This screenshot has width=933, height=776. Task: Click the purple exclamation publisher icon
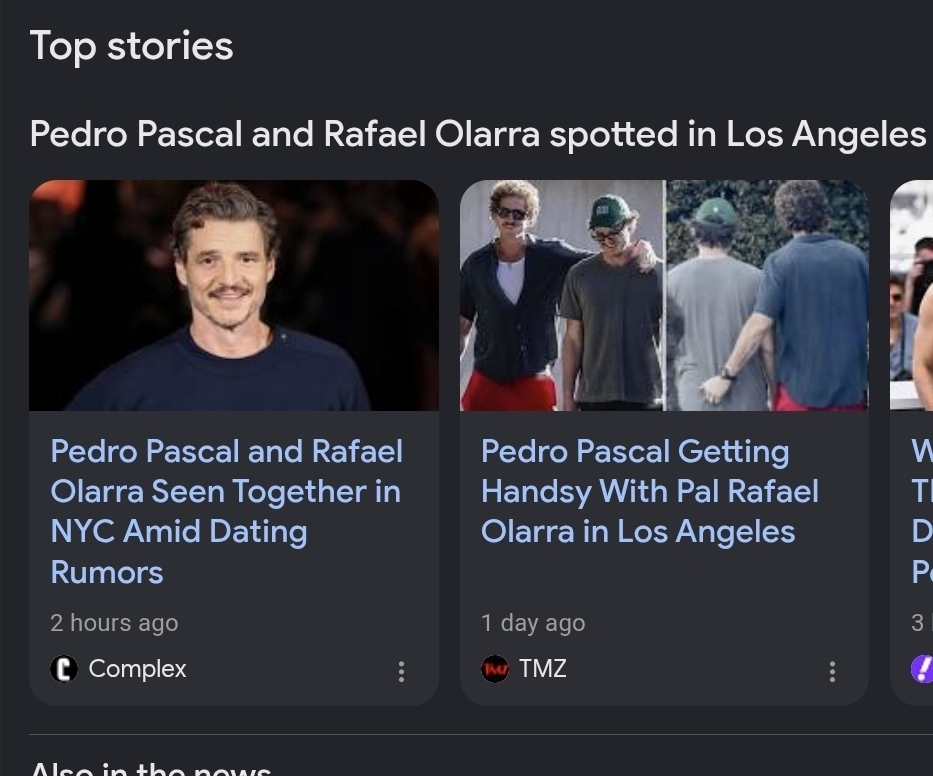[923, 669]
